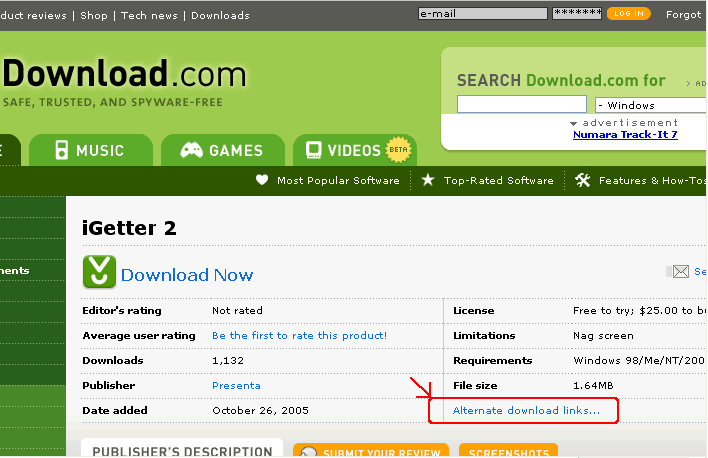
Task: Open the GAMES tab
Action: coord(223,150)
